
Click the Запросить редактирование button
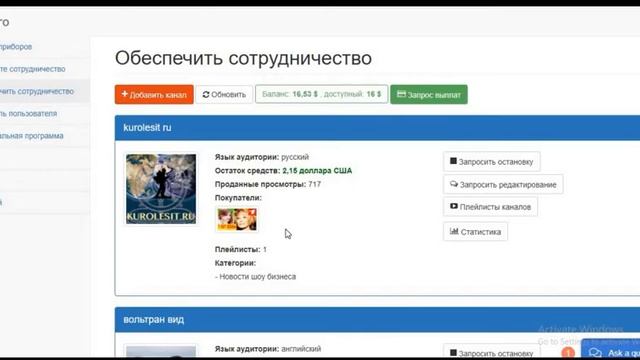coord(503,184)
